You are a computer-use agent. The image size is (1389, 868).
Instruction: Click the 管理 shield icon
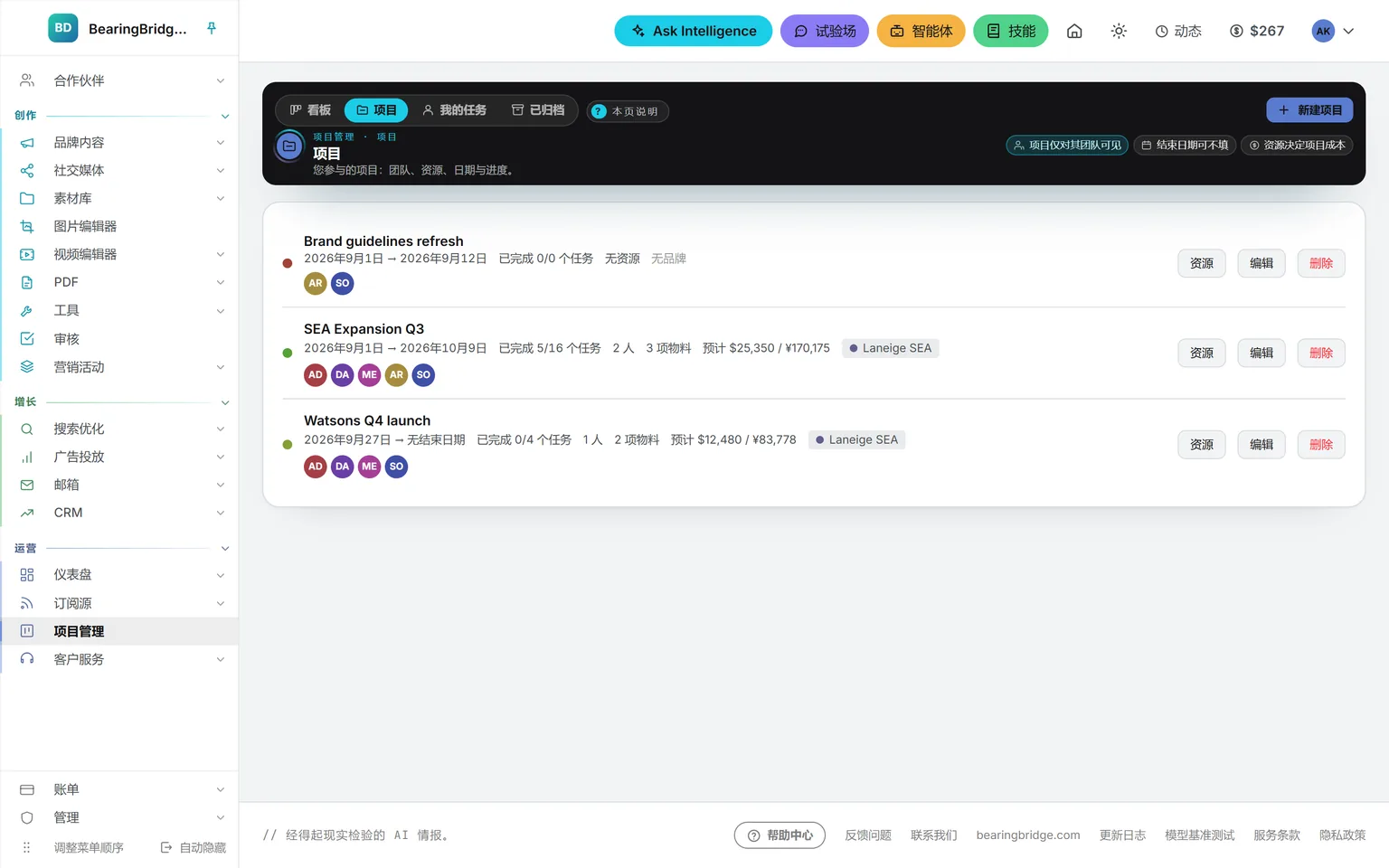(x=27, y=817)
